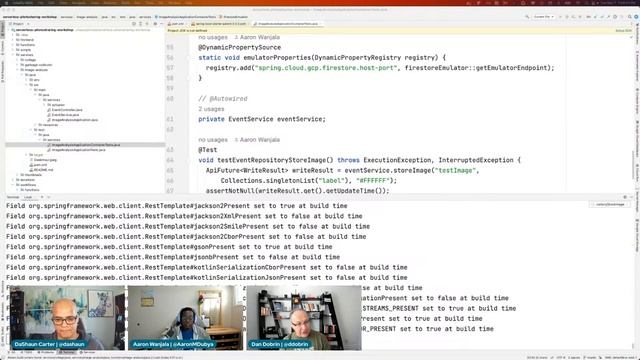Viewport: 640px width, 360px height.
Task: Click the image-analysis breadcrumb in navigation bar
Action: (x=87, y=17)
